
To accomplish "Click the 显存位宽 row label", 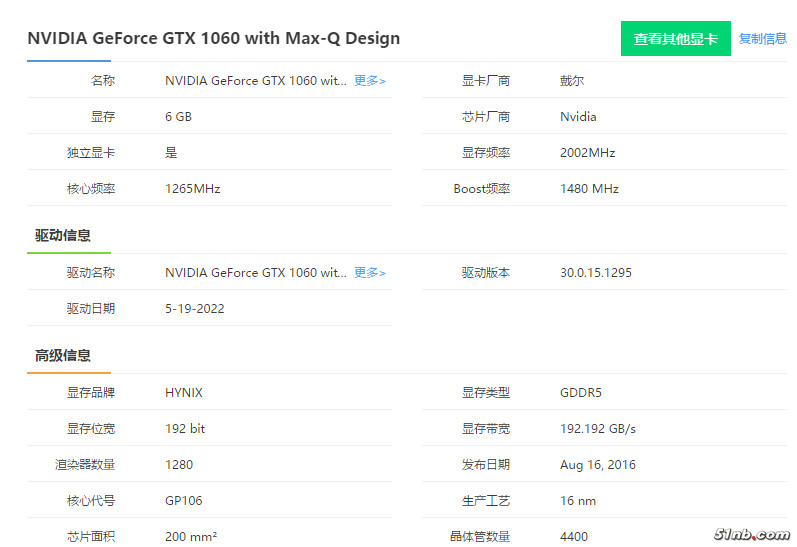I will 91,429.
